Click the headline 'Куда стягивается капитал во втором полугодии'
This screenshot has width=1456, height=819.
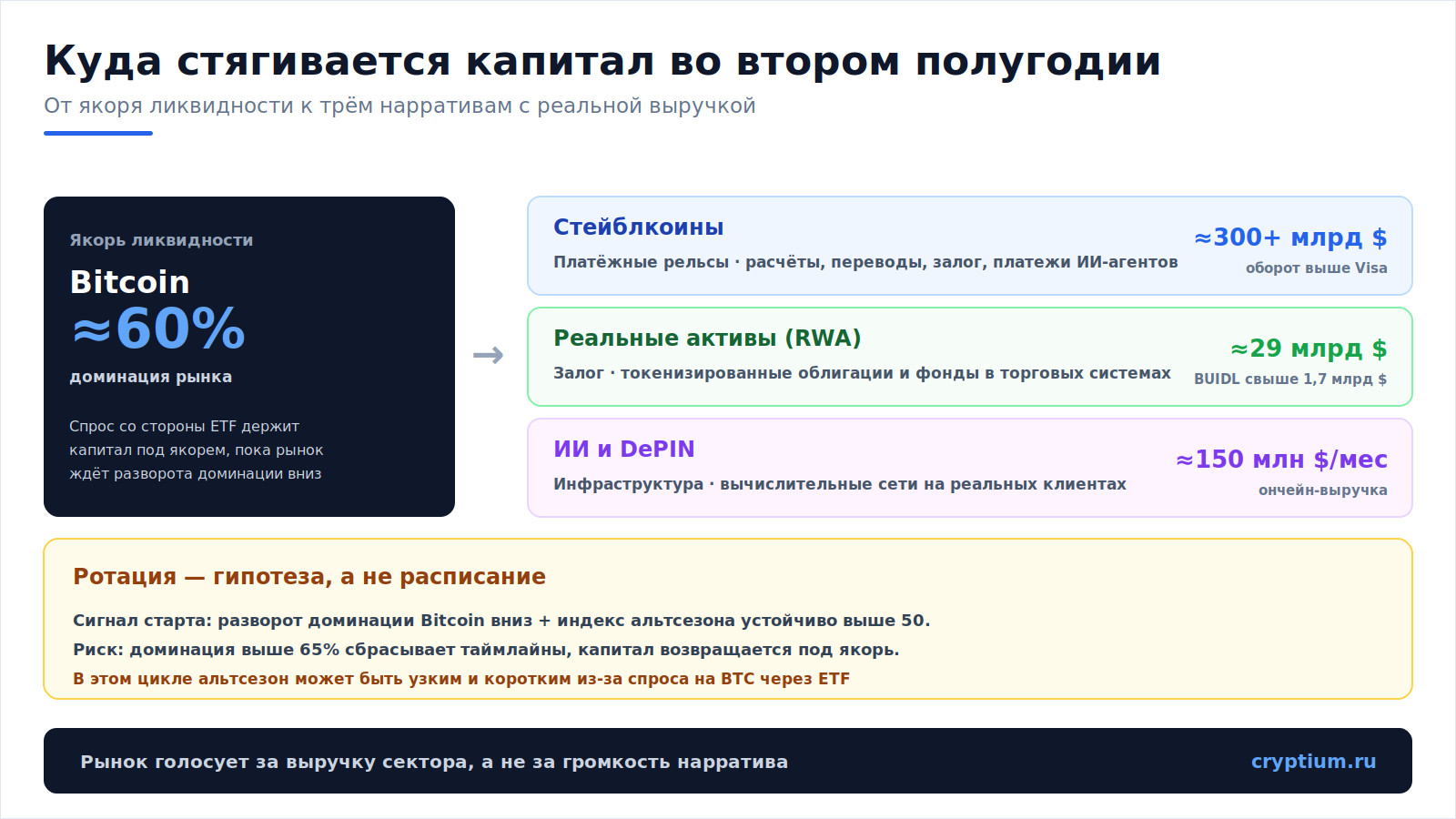(x=602, y=62)
